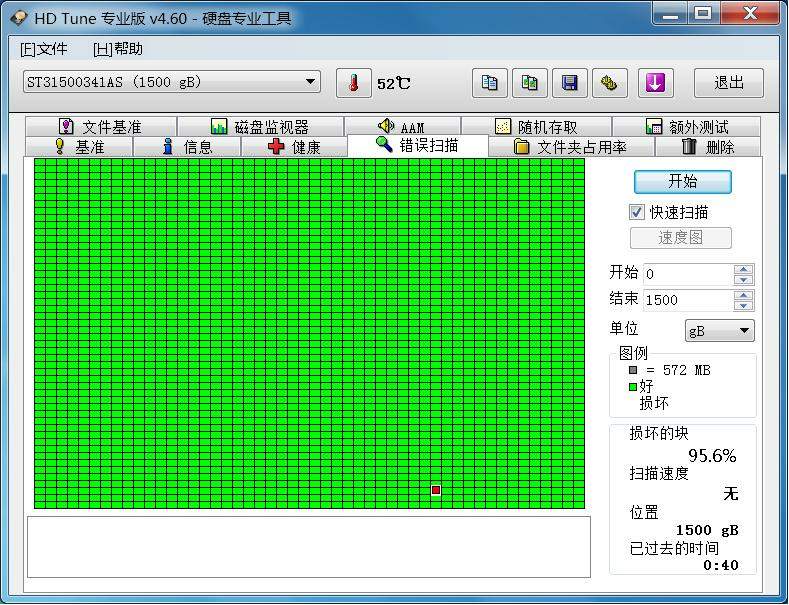Click the green 好 legend swatch

(633, 387)
